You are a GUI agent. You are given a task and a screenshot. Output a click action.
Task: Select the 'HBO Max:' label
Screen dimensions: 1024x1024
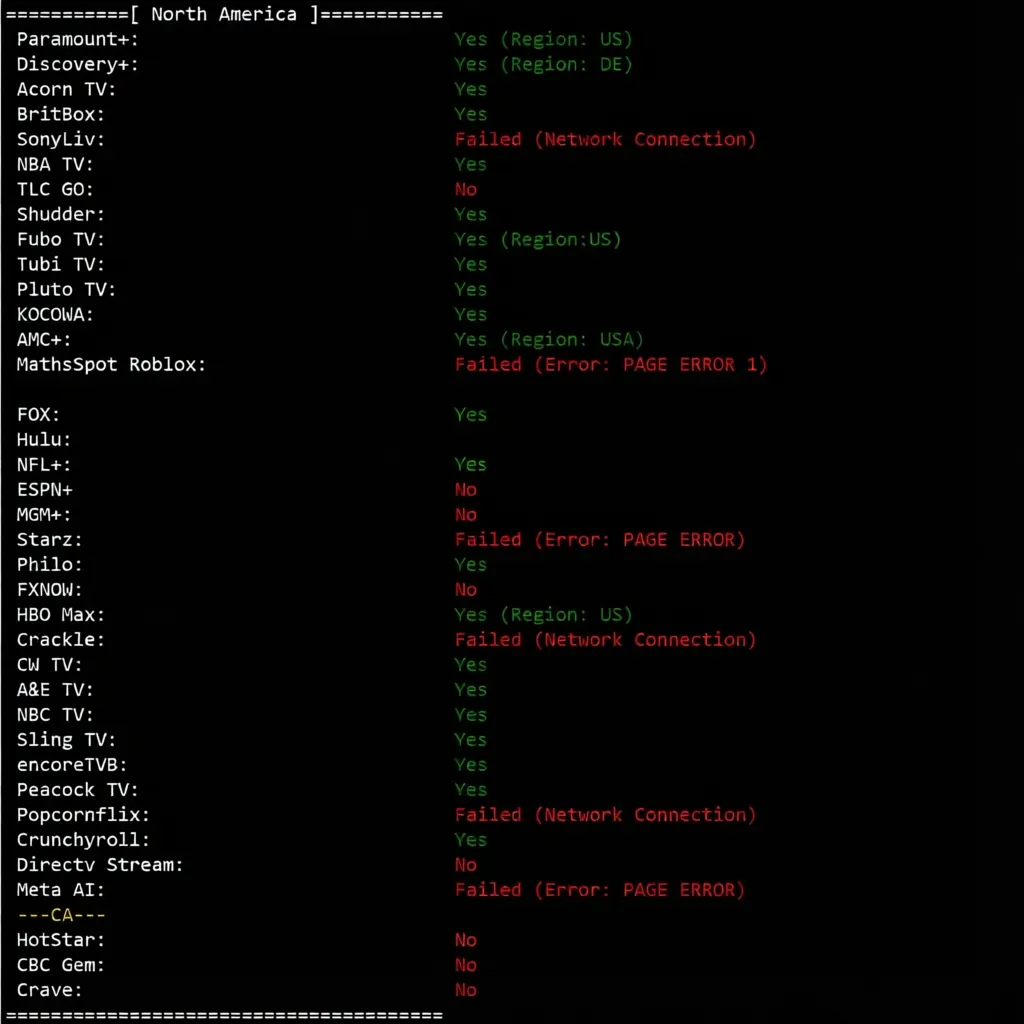[x=61, y=615]
